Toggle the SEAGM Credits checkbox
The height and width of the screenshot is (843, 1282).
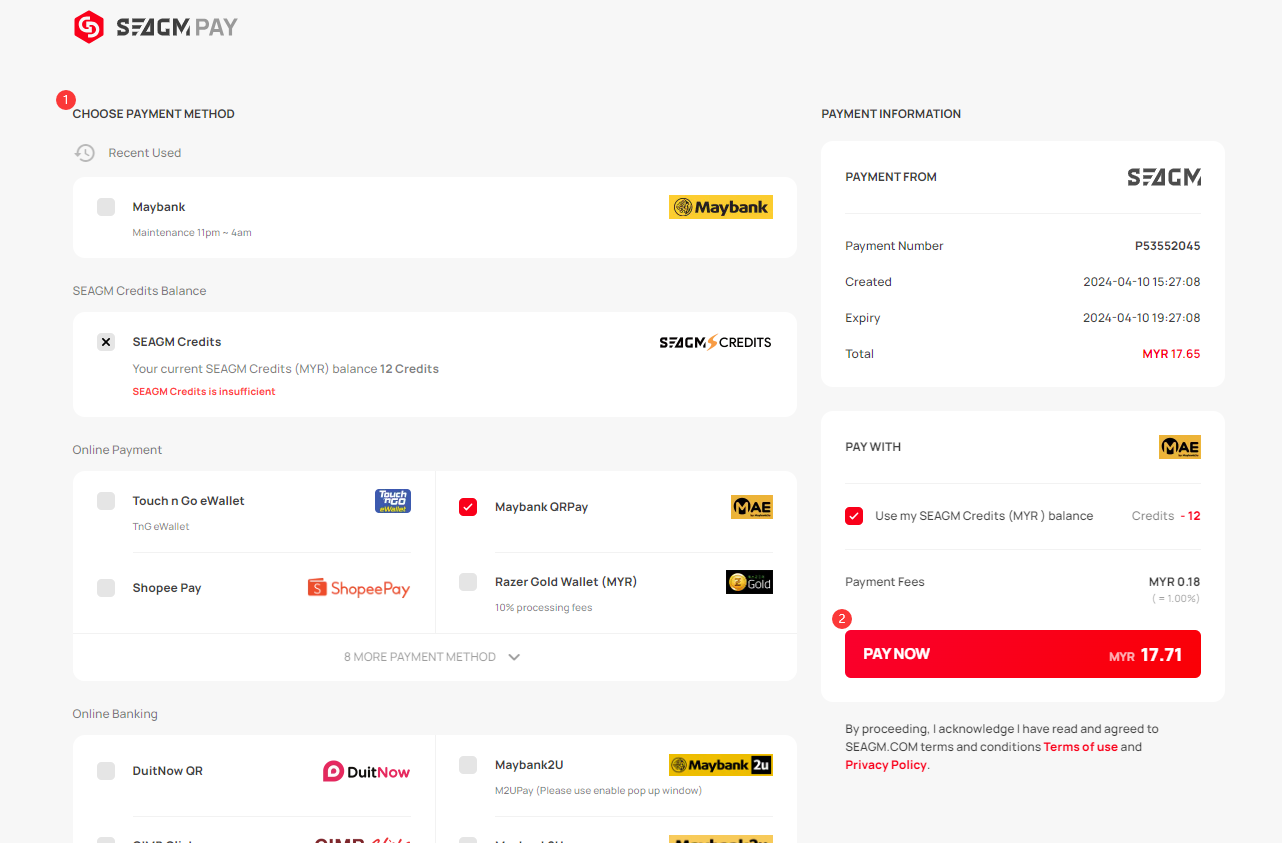[x=106, y=342]
